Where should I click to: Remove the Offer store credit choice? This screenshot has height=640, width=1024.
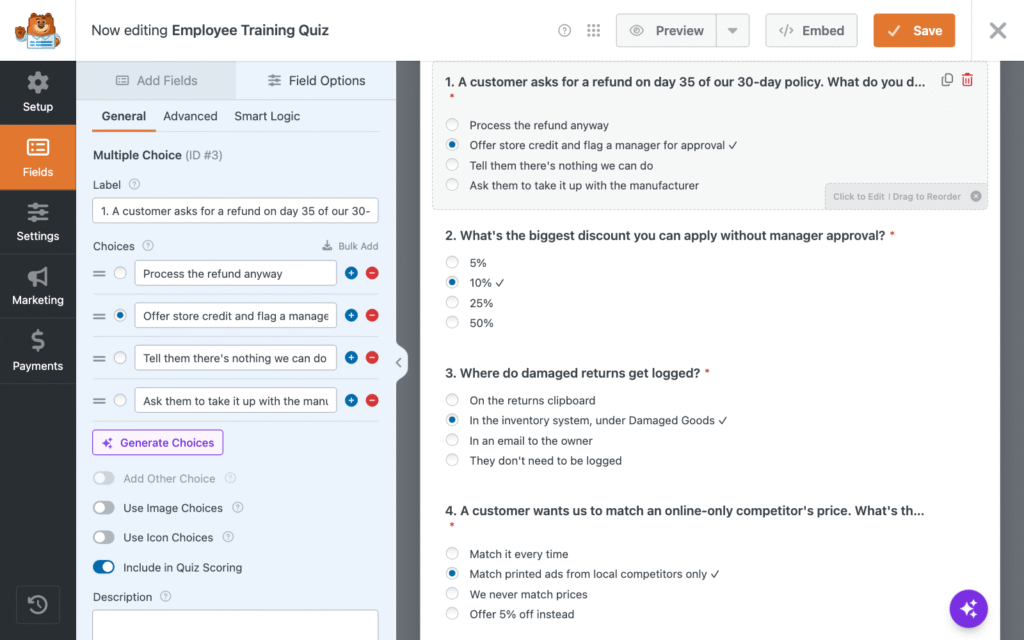coord(372,315)
